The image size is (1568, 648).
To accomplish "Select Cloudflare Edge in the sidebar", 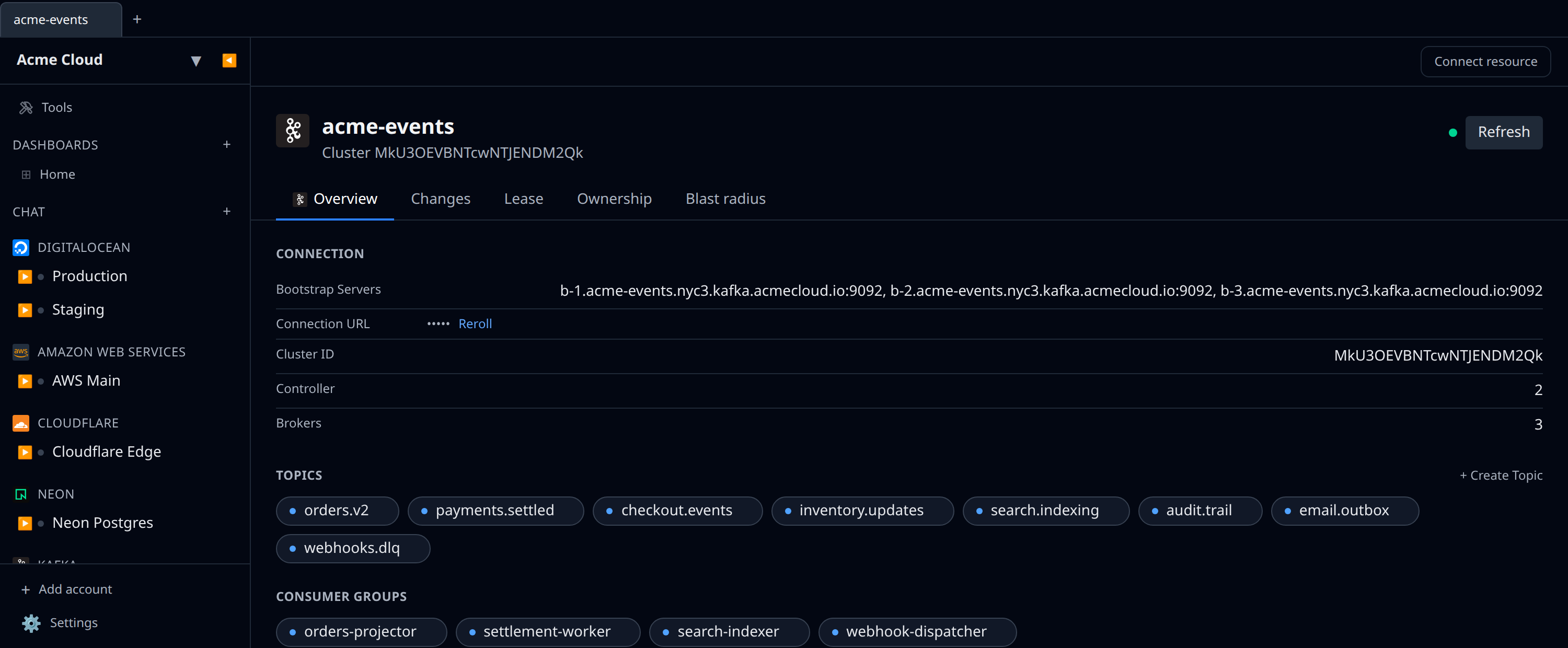I will tap(107, 452).
